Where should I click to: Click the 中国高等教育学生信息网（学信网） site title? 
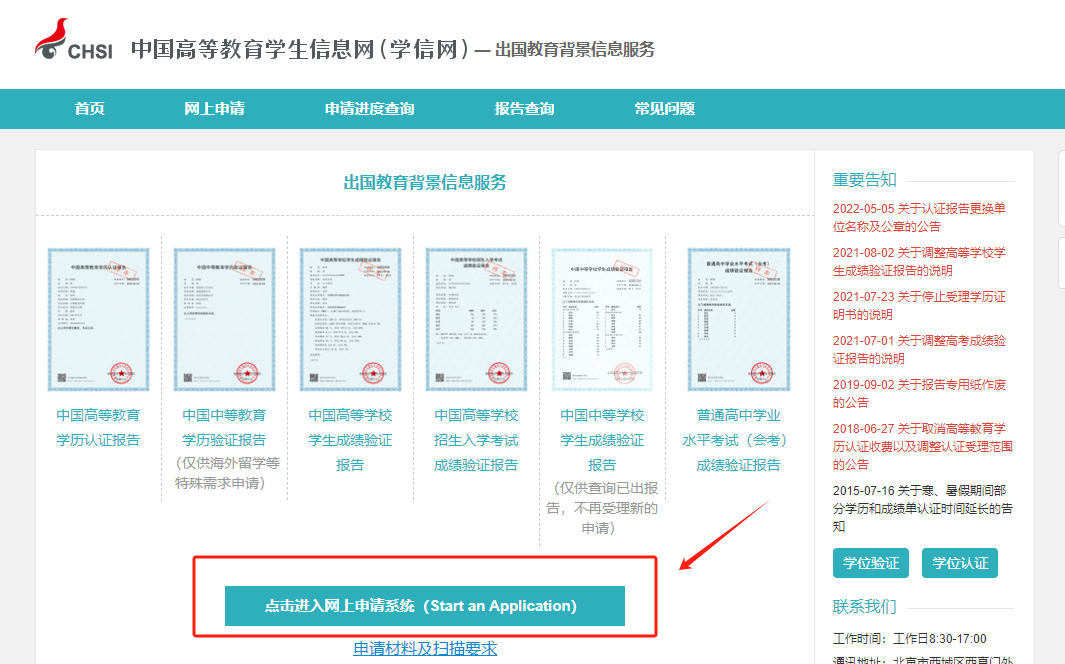point(300,49)
